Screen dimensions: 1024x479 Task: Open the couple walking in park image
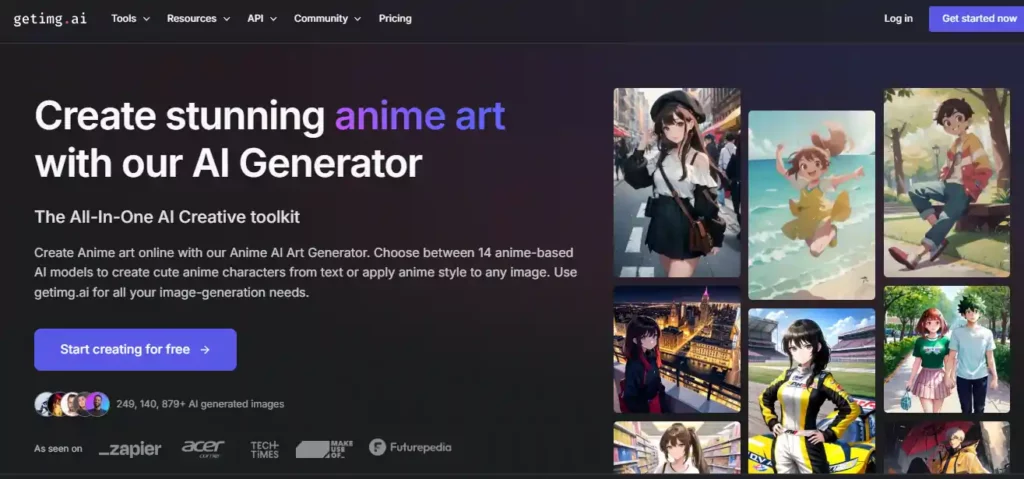pos(946,350)
